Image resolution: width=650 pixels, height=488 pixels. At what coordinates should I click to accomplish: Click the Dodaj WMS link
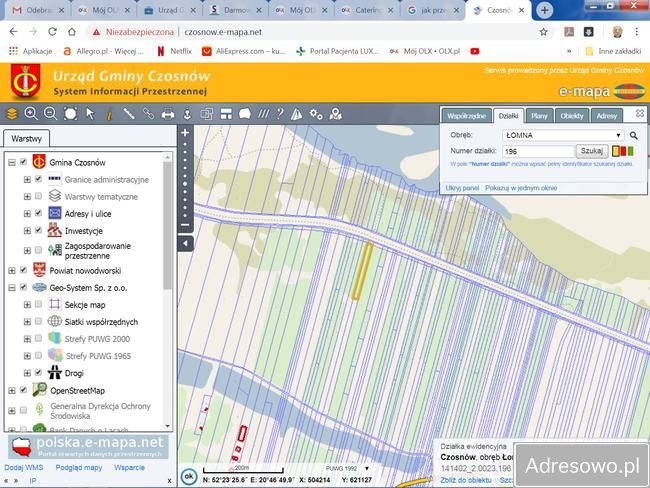tap(25, 467)
